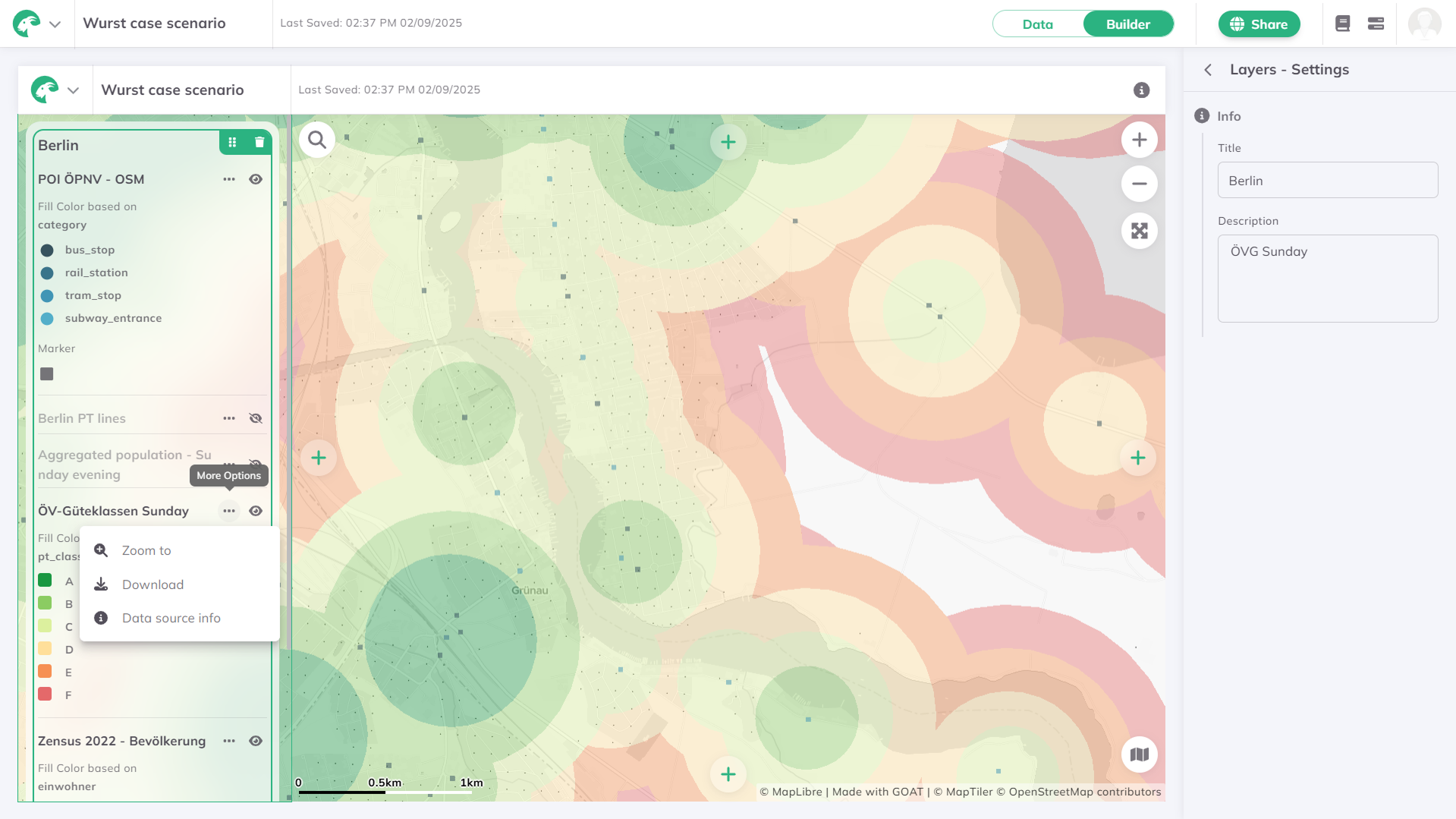Screen dimensions: 1456x819
Task: Toggle fullscreen map view icon
Action: 1139,231
